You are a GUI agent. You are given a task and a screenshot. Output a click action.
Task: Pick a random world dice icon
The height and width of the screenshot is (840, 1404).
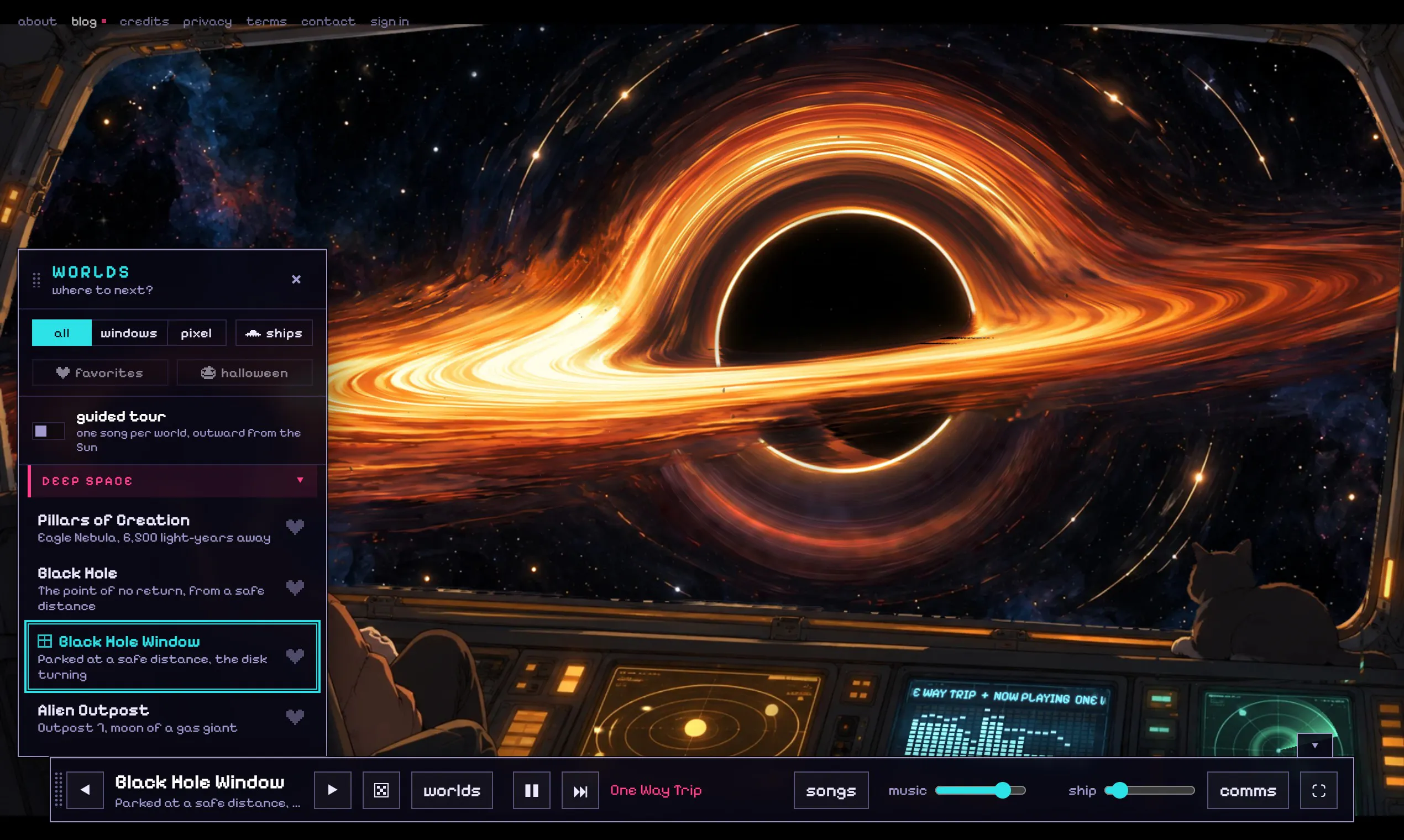[x=381, y=790]
